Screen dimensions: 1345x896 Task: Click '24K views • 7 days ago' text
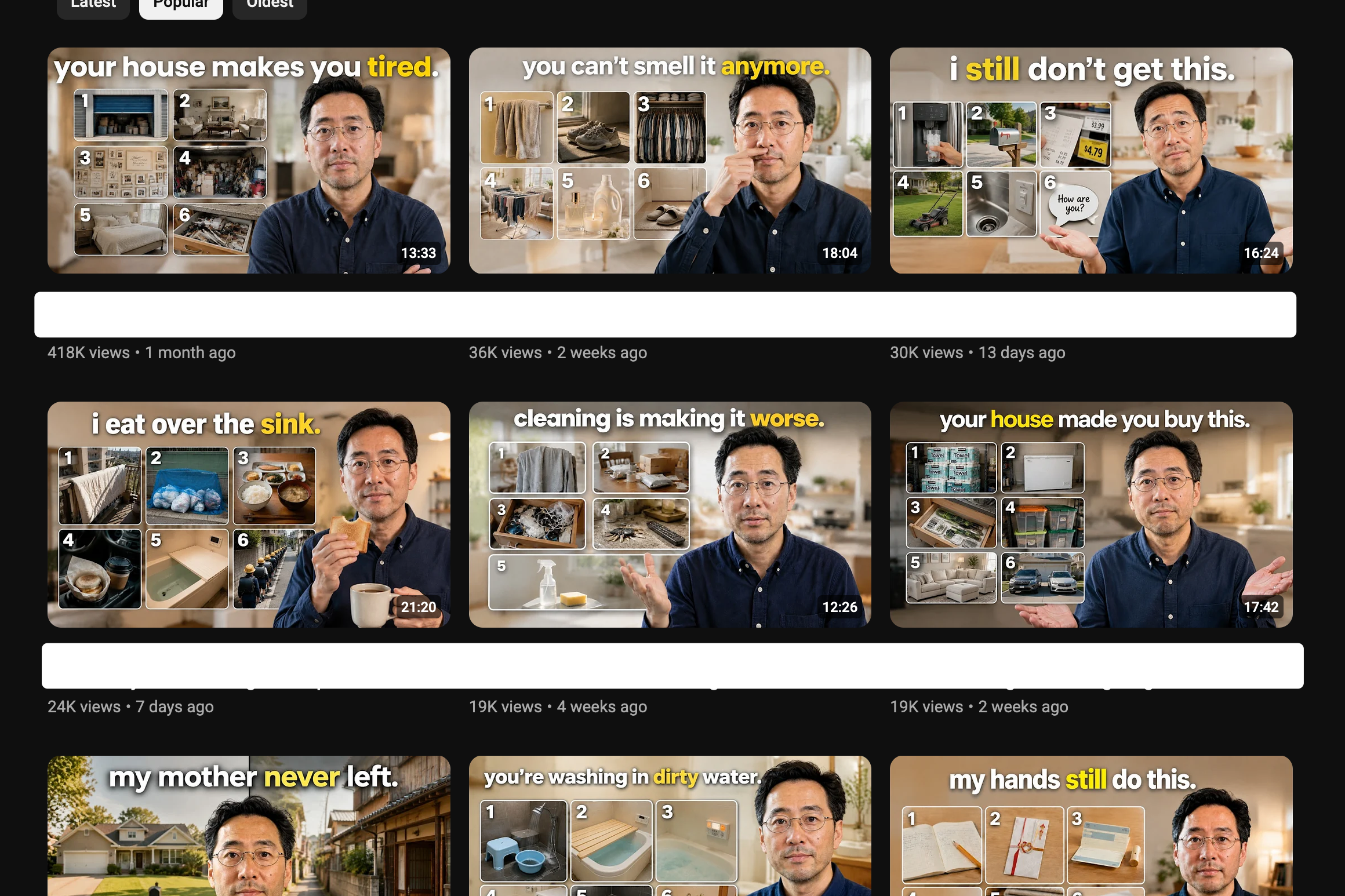[x=130, y=707]
